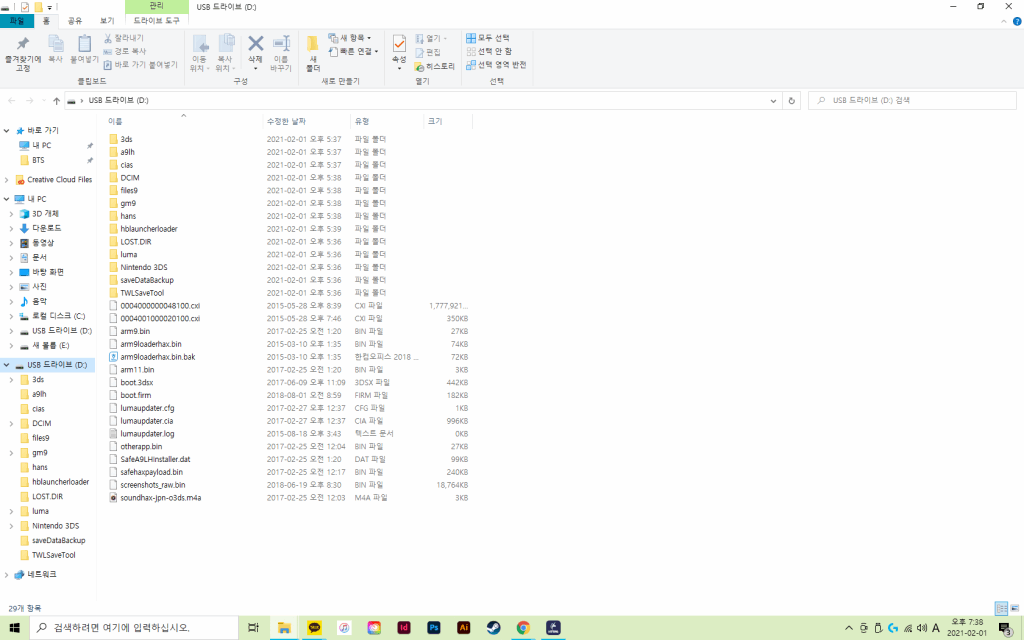Collapse the 내 PC tree node

pos(7,199)
